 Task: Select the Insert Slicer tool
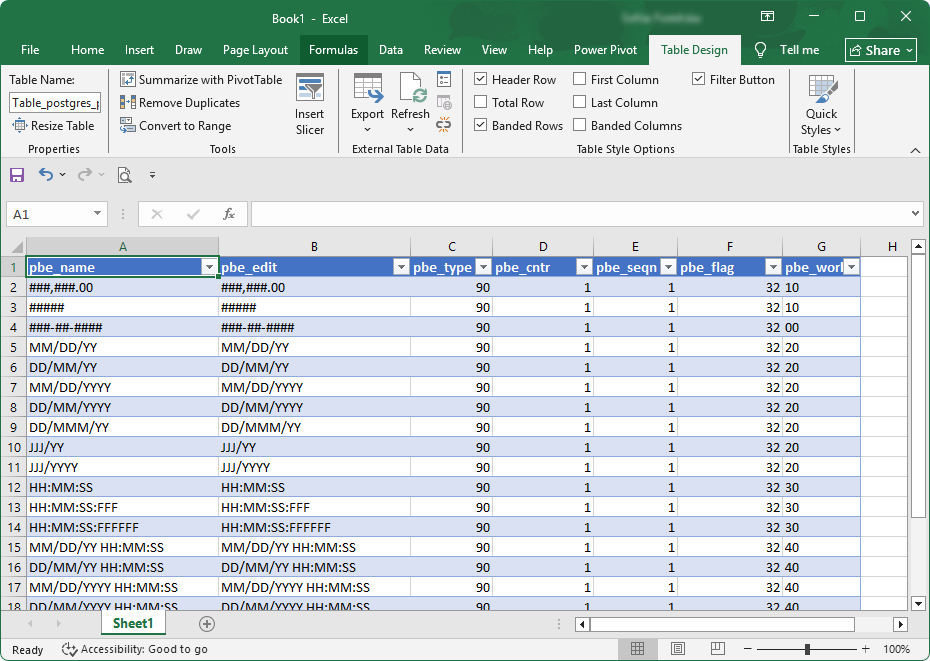(x=310, y=103)
